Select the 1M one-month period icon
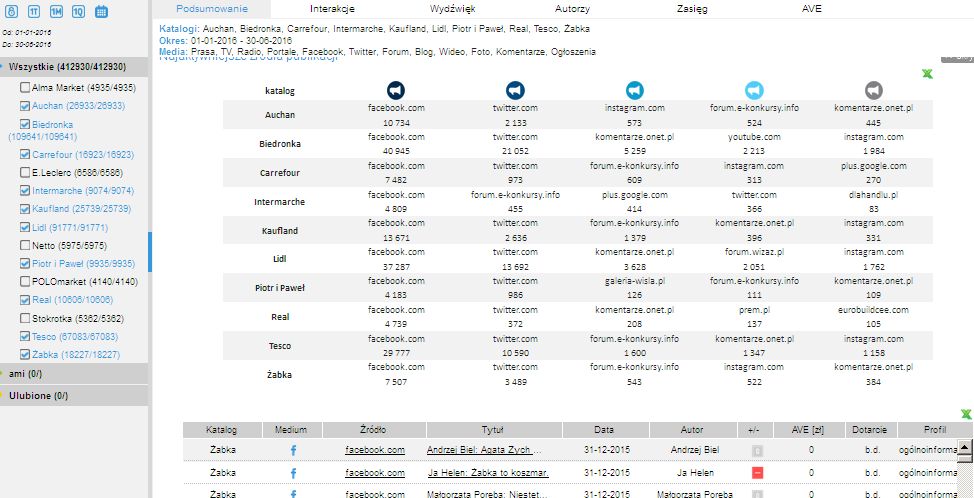974x498 pixels. point(56,12)
